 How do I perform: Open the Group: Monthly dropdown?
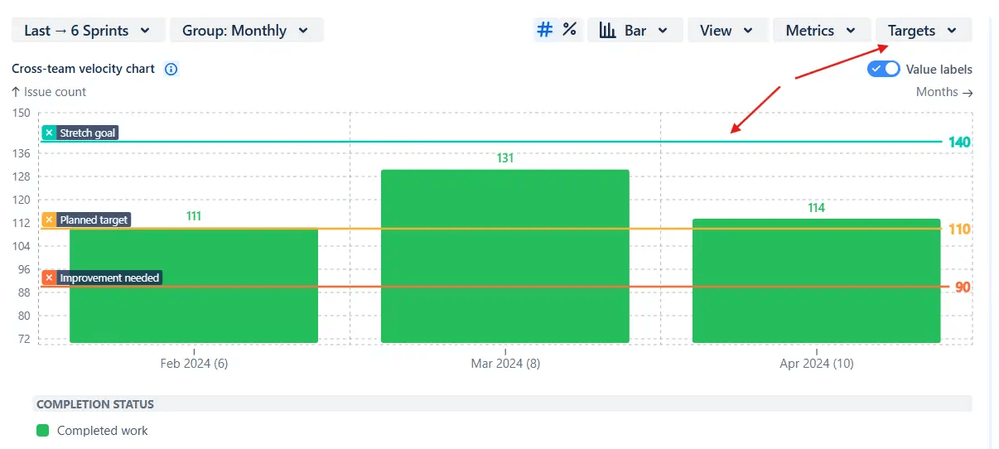247,30
